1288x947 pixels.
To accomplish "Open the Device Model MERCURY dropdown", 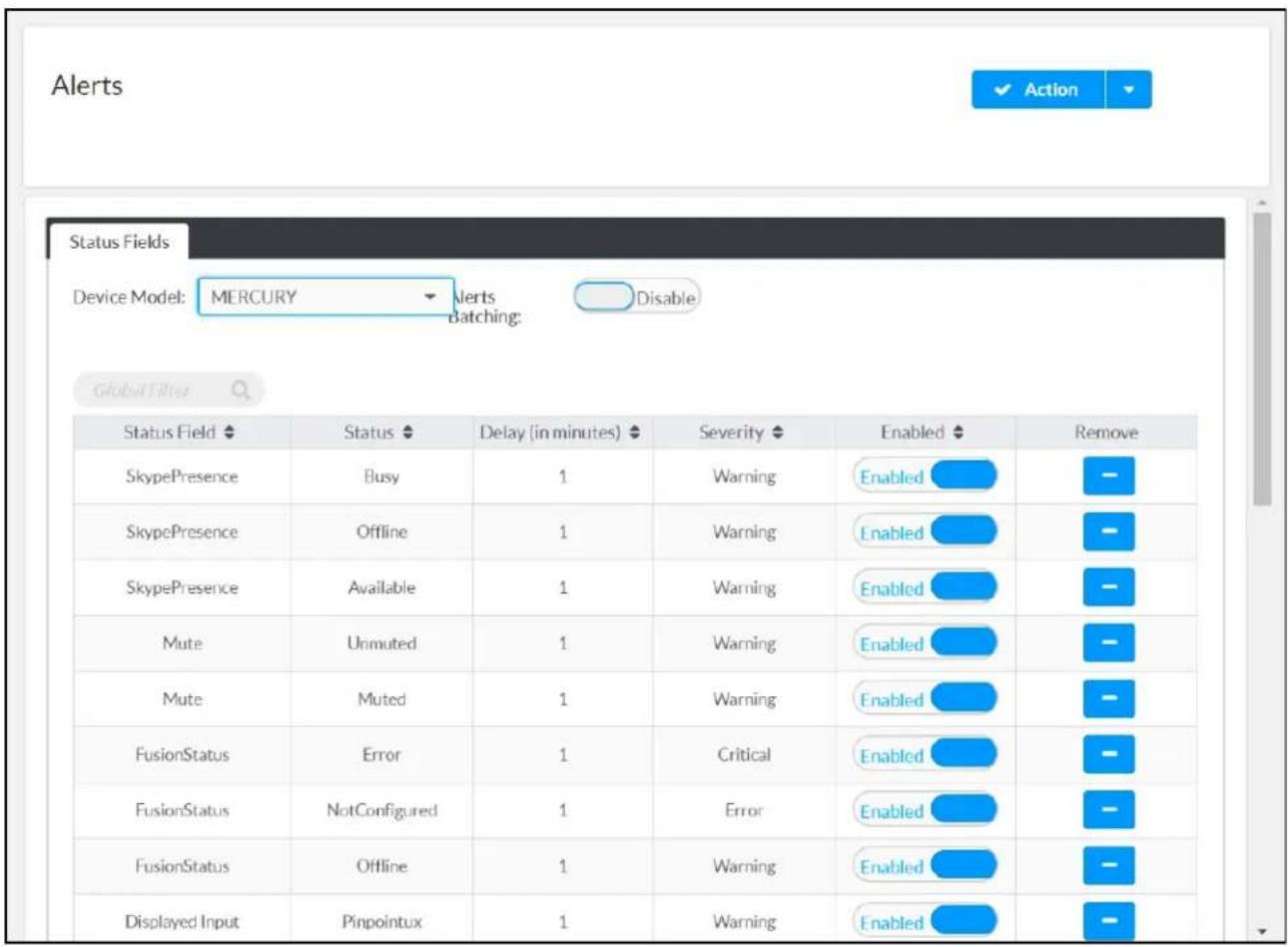I will click(325, 297).
